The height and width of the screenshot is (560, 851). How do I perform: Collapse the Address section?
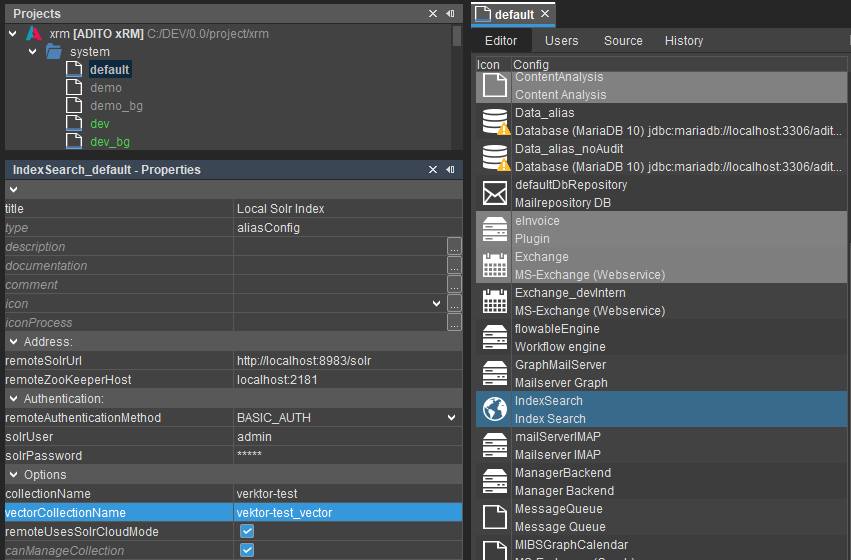[x=14, y=342]
